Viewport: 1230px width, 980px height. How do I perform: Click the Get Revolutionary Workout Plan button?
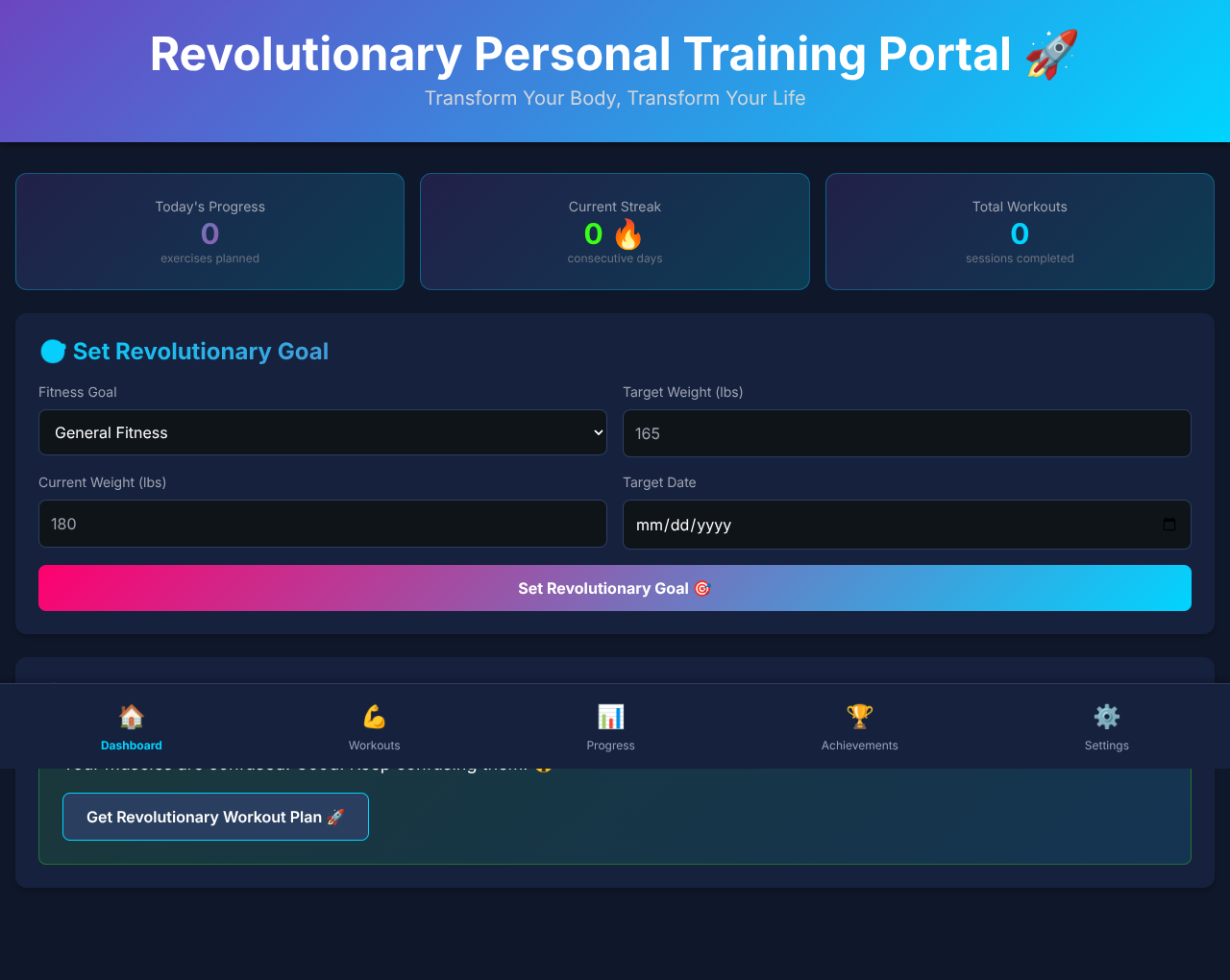tap(215, 816)
